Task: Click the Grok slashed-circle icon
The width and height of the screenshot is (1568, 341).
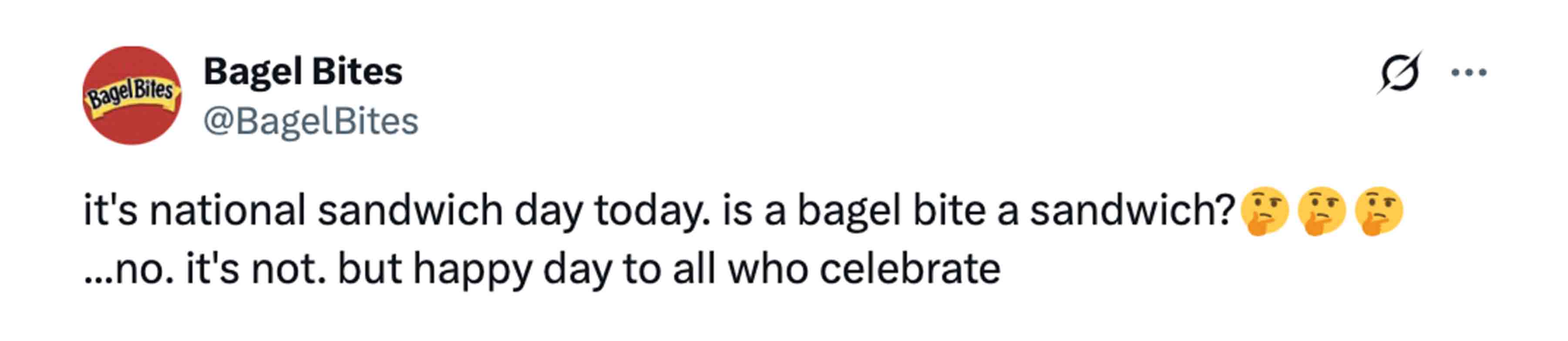Action: point(1399,73)
